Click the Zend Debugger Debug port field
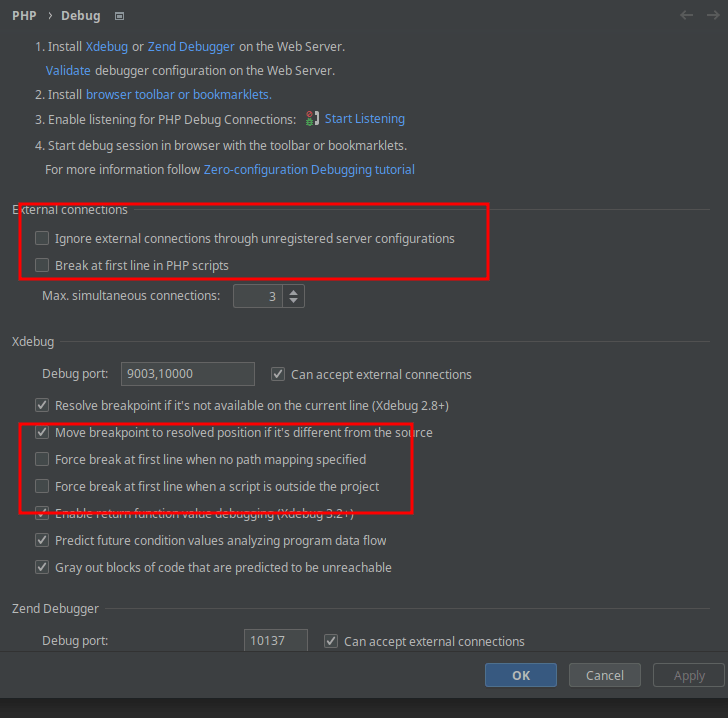 (x=276, y=640)
